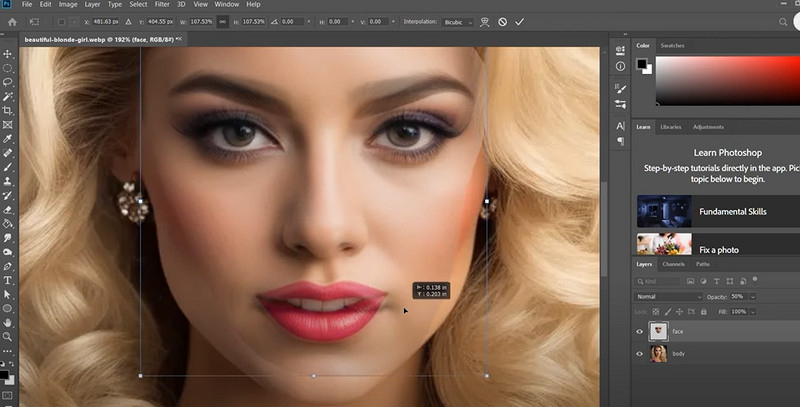This screenshot has width=800, height=407.
Task: Toggle lock all padlock icon
Action: (x=704, y=312)
